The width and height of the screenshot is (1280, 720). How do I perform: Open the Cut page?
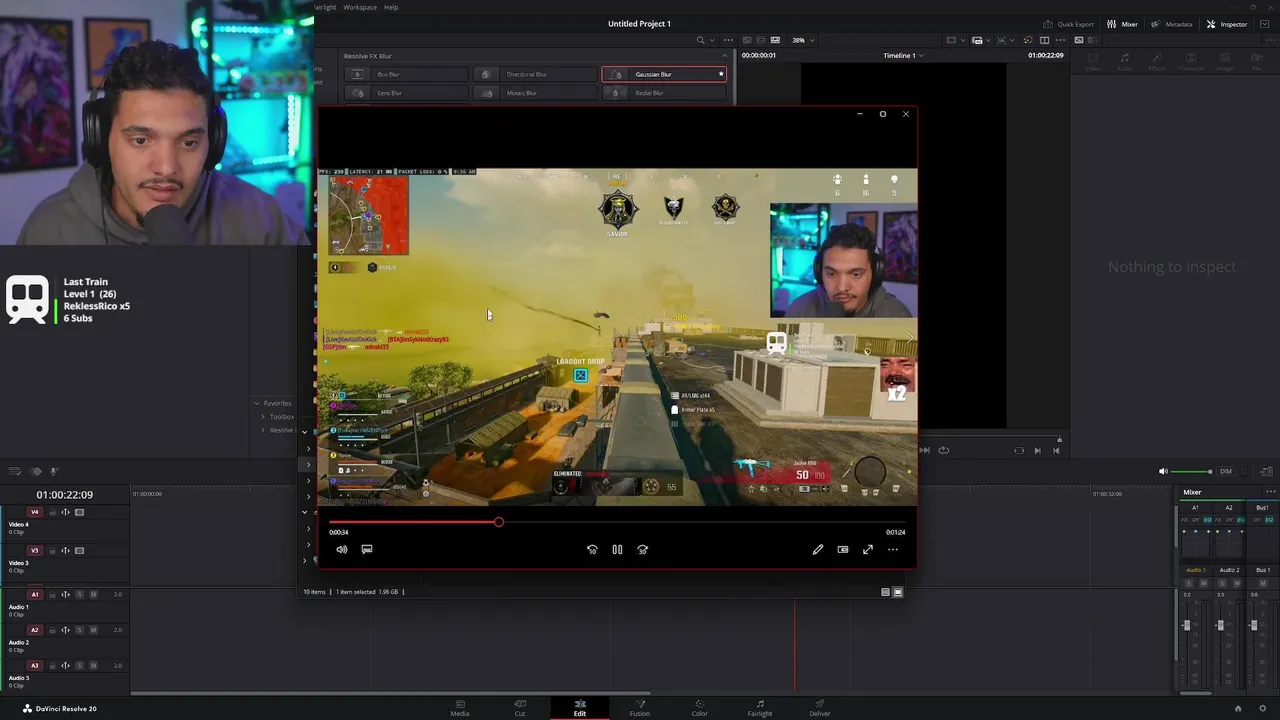(x=520, y=708)
